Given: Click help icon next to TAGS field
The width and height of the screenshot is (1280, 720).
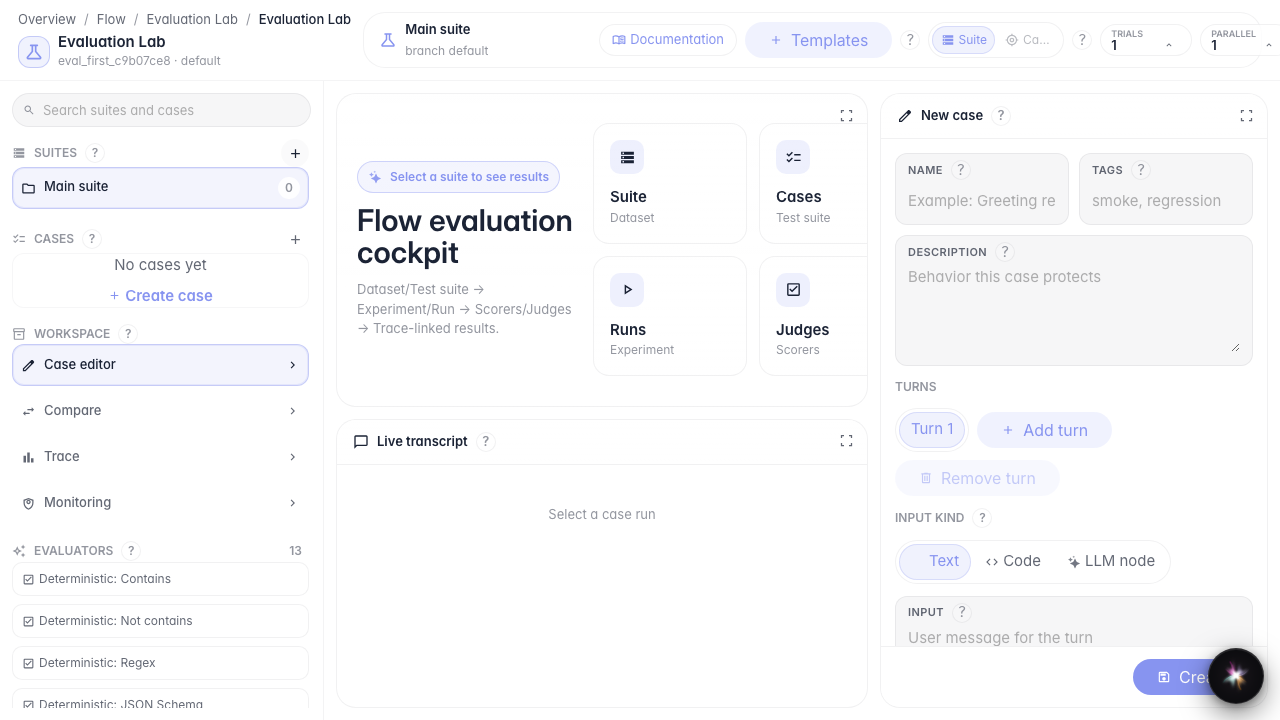Looking at the screenshot, I should pyautogui.click(x=1141, y=170).
